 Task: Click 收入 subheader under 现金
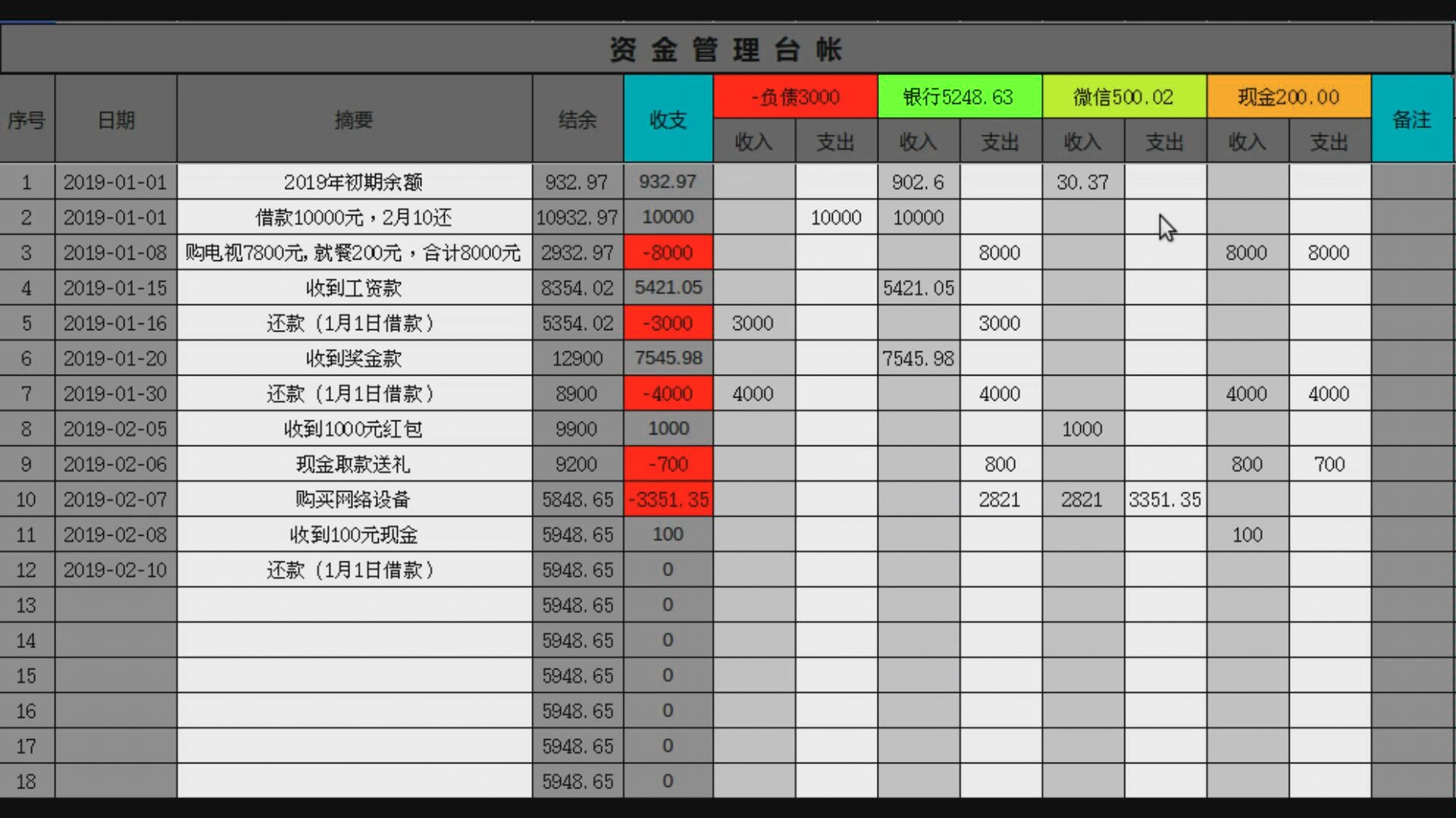tap(1248, 141)
